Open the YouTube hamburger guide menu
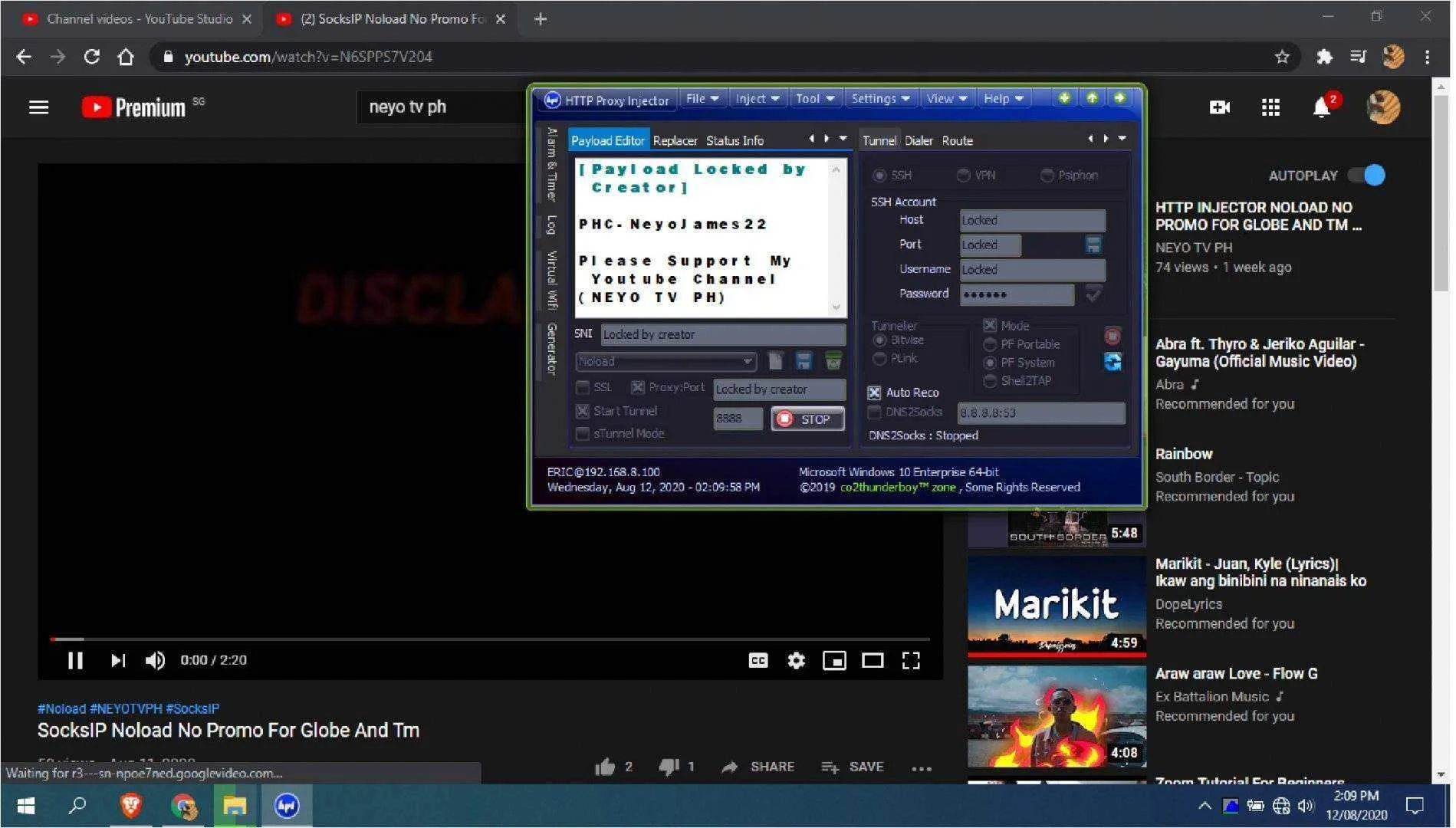This screenshot has height=828, width=1456. [38, 107]
